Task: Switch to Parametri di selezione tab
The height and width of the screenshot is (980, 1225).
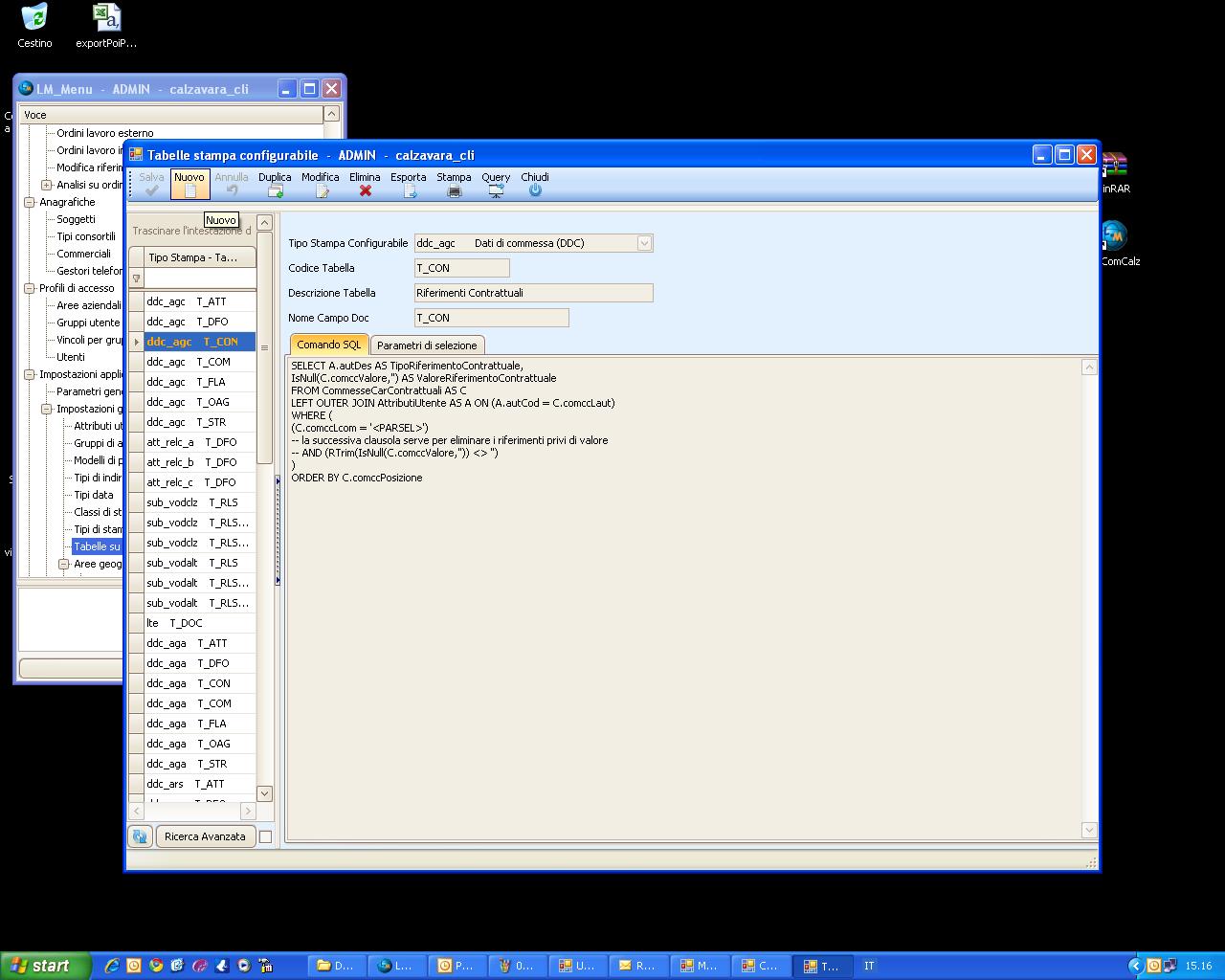Action: pyautogui.click(x=427, y=345)
